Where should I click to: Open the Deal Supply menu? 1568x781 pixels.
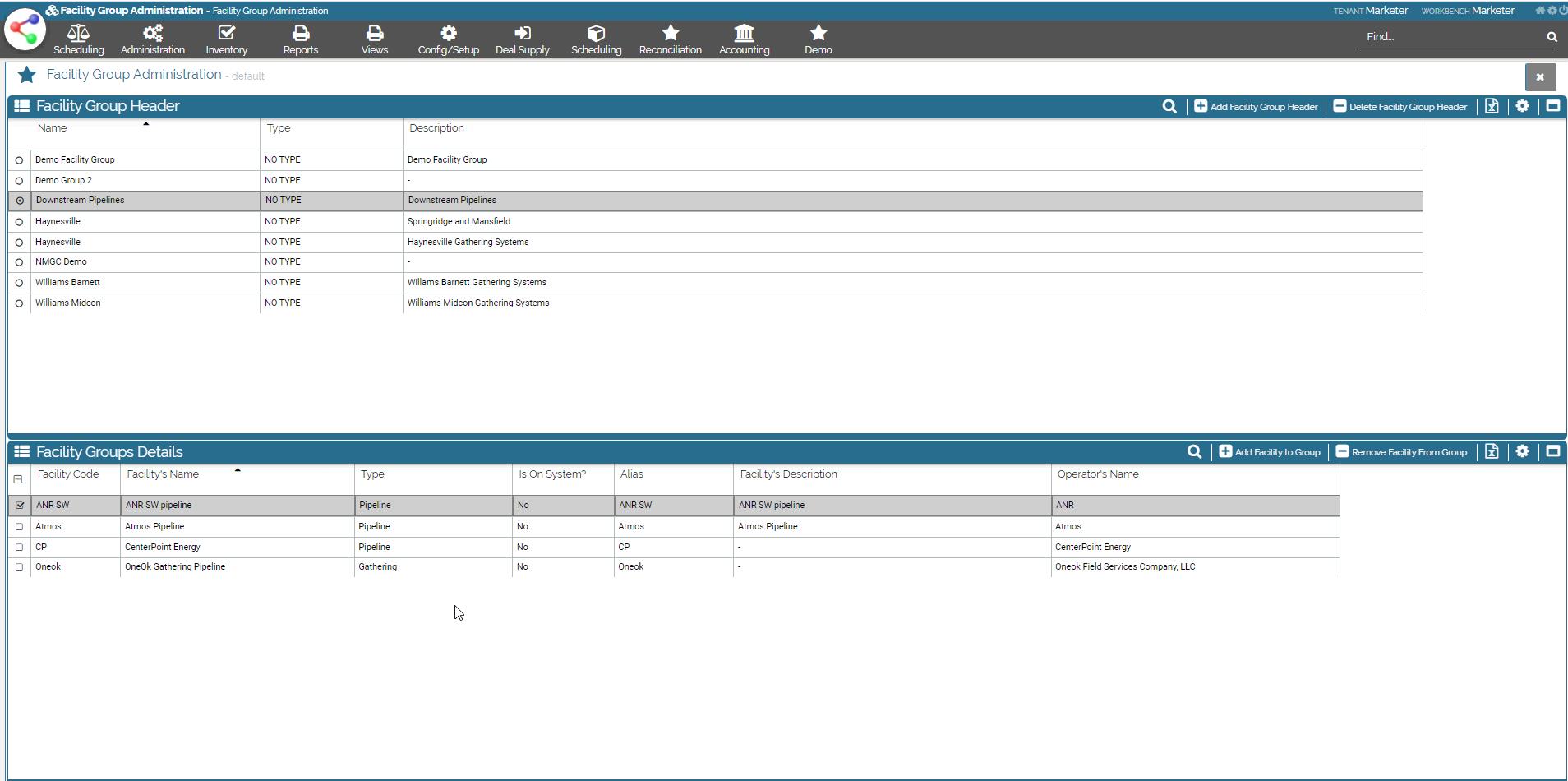click(522, 39)
